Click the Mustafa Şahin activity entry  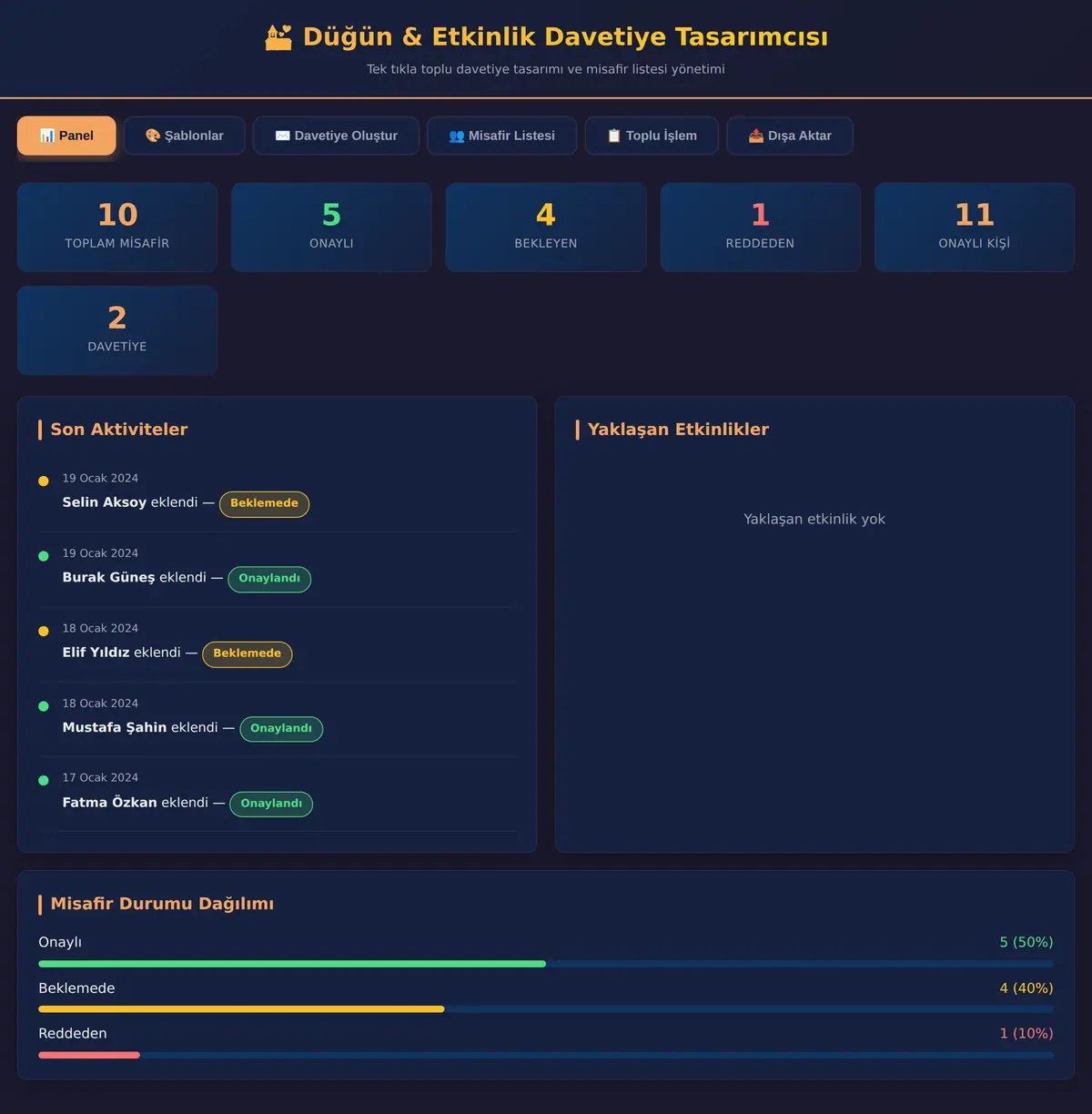point(278,719)
